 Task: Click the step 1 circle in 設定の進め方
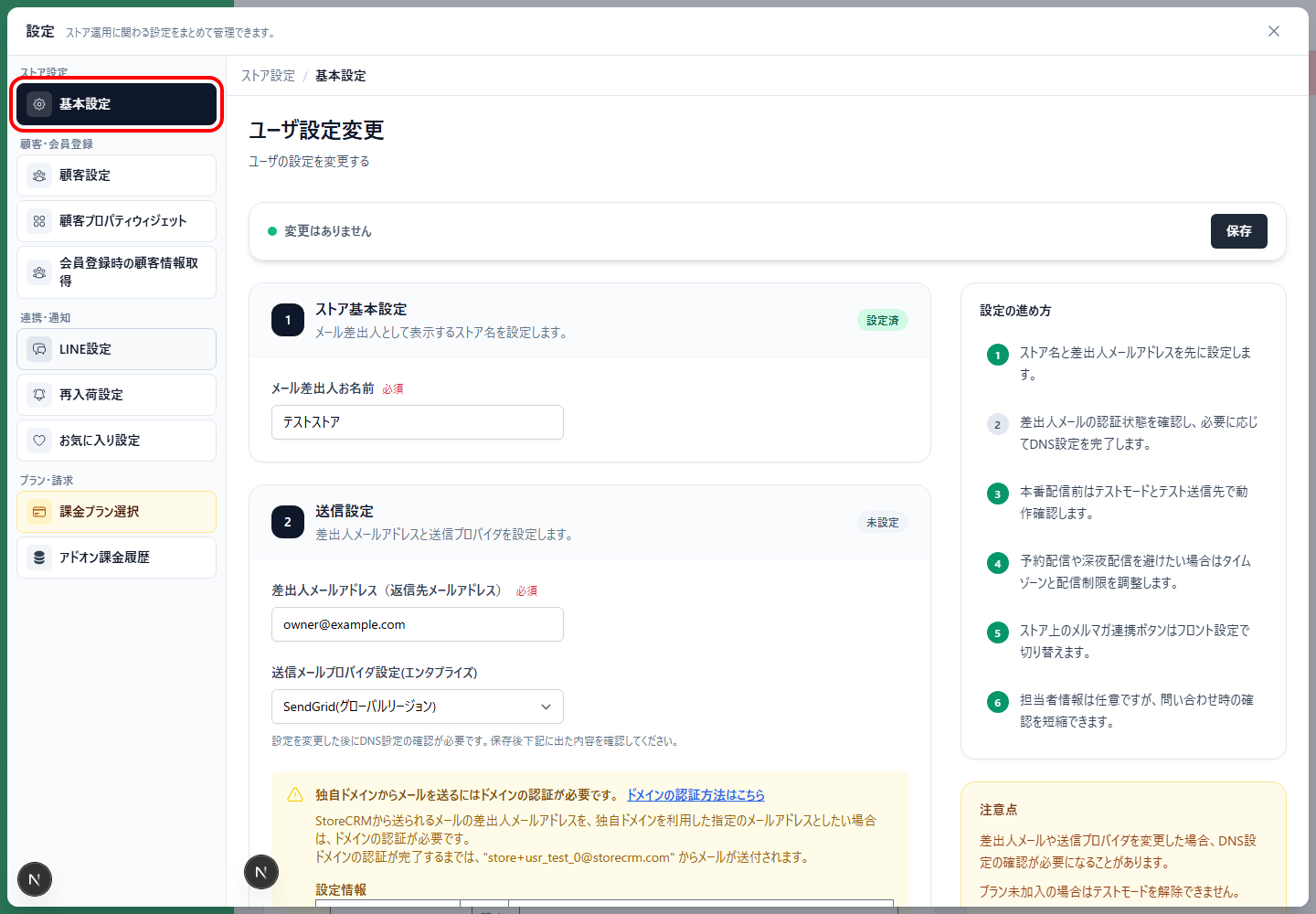click(998, 355)
